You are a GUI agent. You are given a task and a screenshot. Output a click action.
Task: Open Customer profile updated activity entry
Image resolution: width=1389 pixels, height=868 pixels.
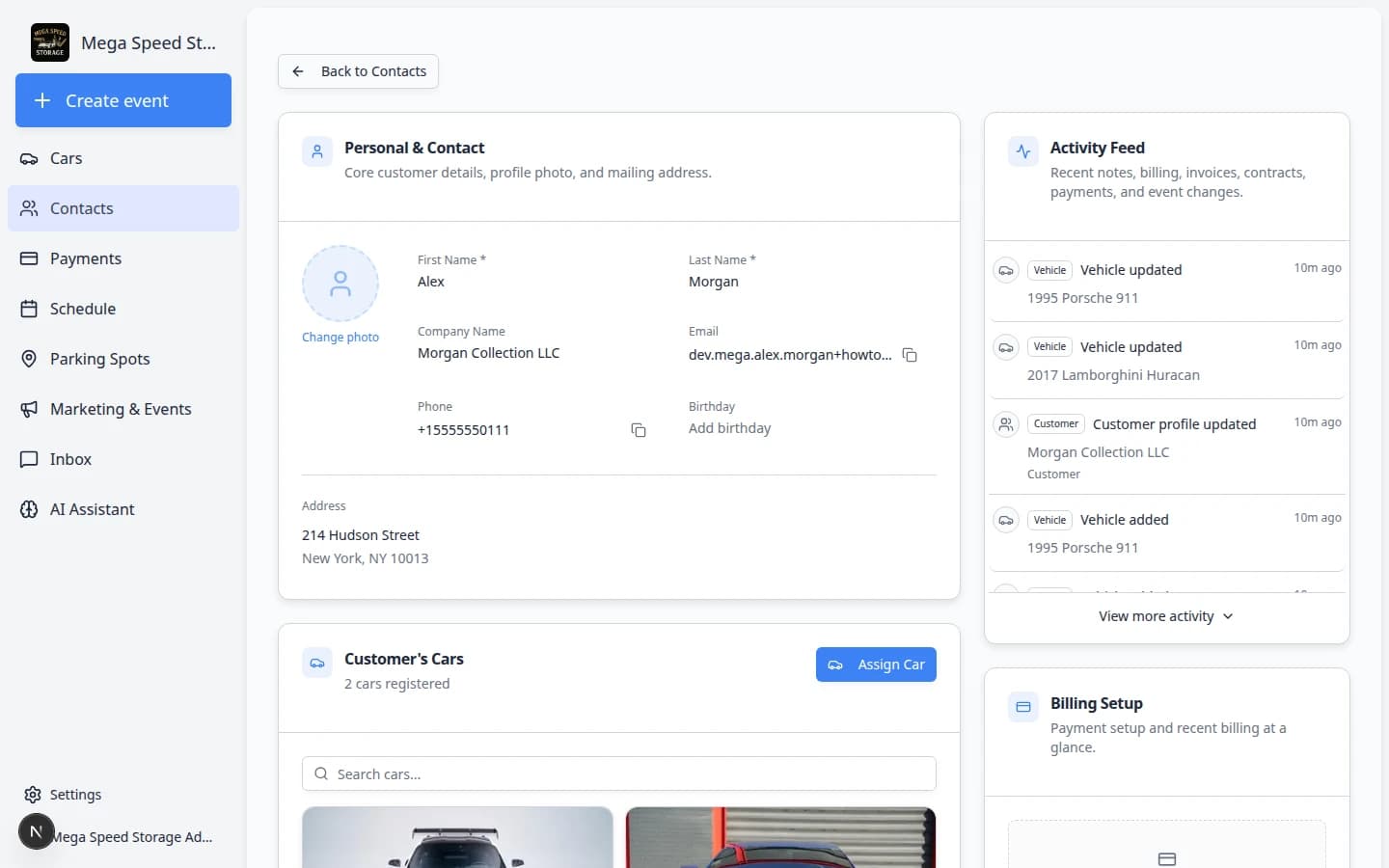1167,448
